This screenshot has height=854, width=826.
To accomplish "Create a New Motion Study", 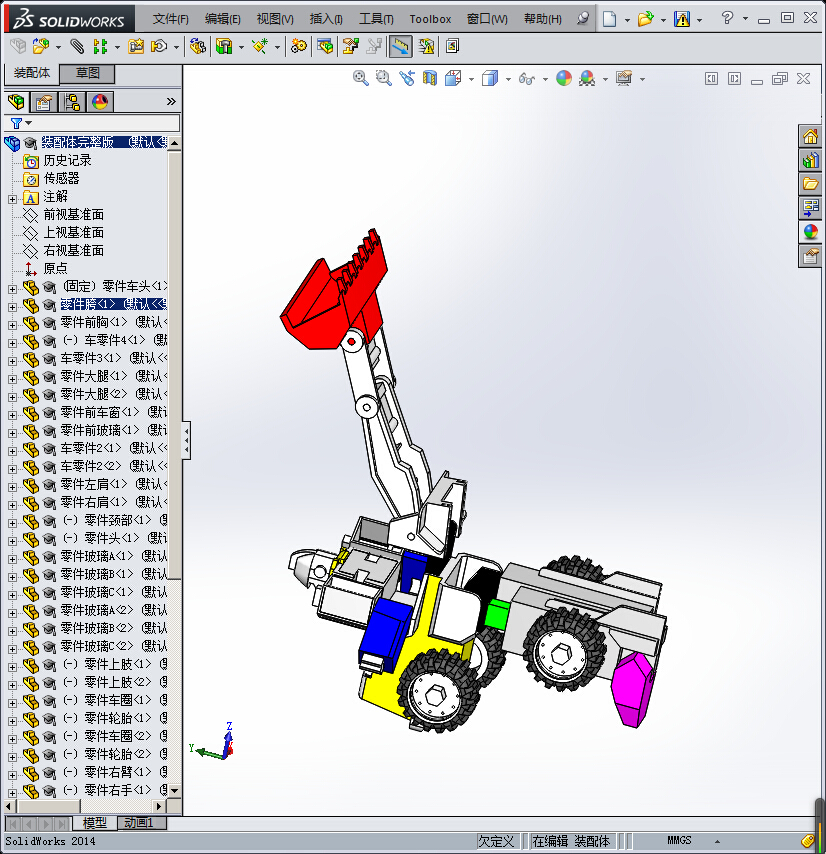I will pos(298,46).
